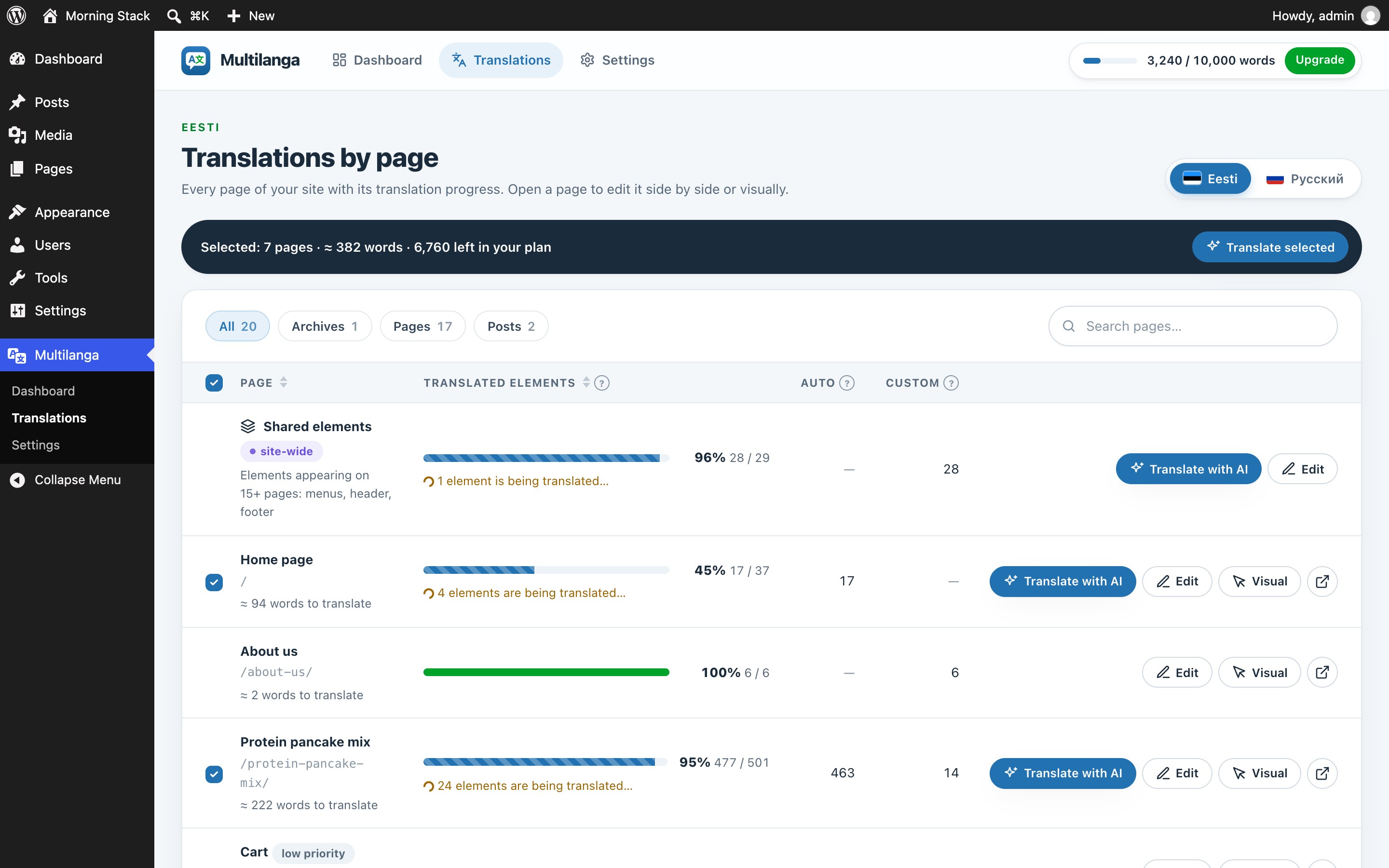Open Visual editor for About us
This screenshot has width=1389, height=868.
click(x=1259, y=672)
